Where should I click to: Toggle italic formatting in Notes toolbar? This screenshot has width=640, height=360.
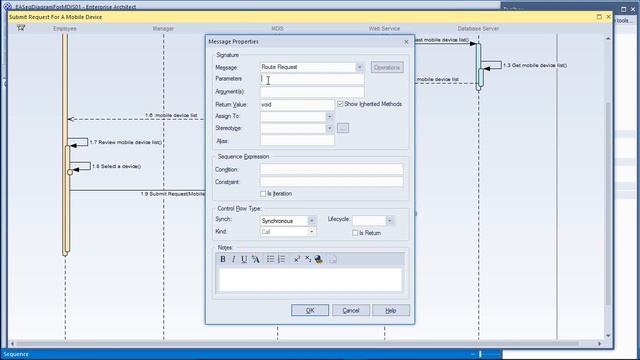233,259
